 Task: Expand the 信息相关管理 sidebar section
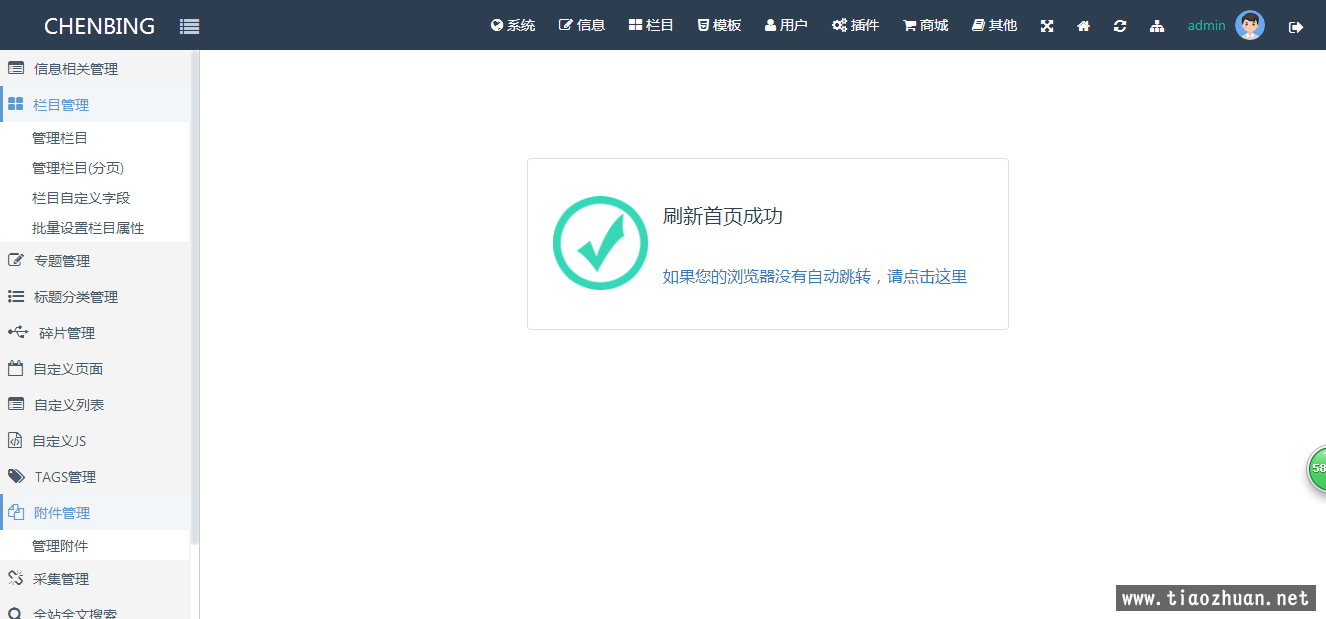[75, 69]
